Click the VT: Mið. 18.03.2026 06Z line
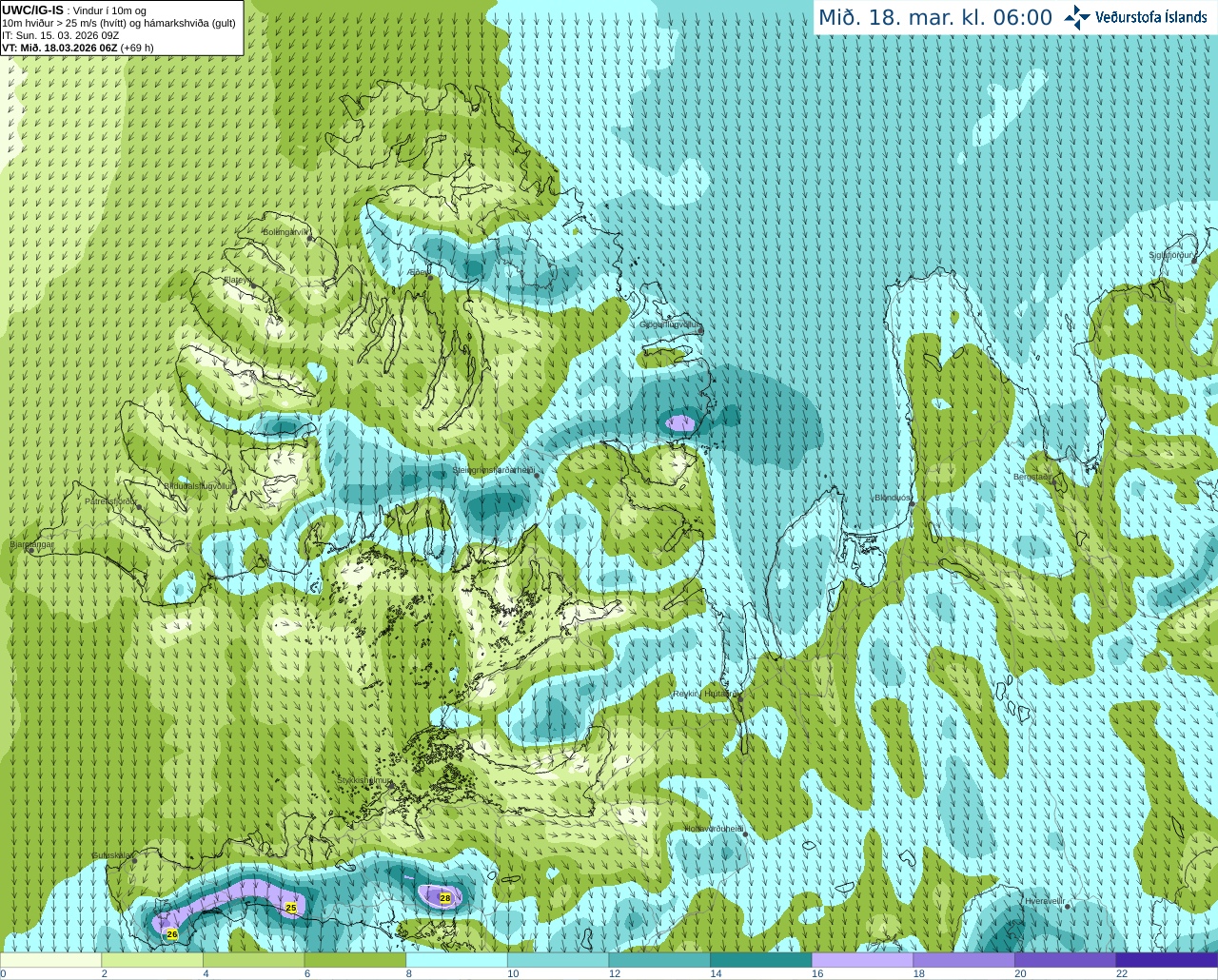The width and height of the screenshot is (1218, 980). (77, 48)
